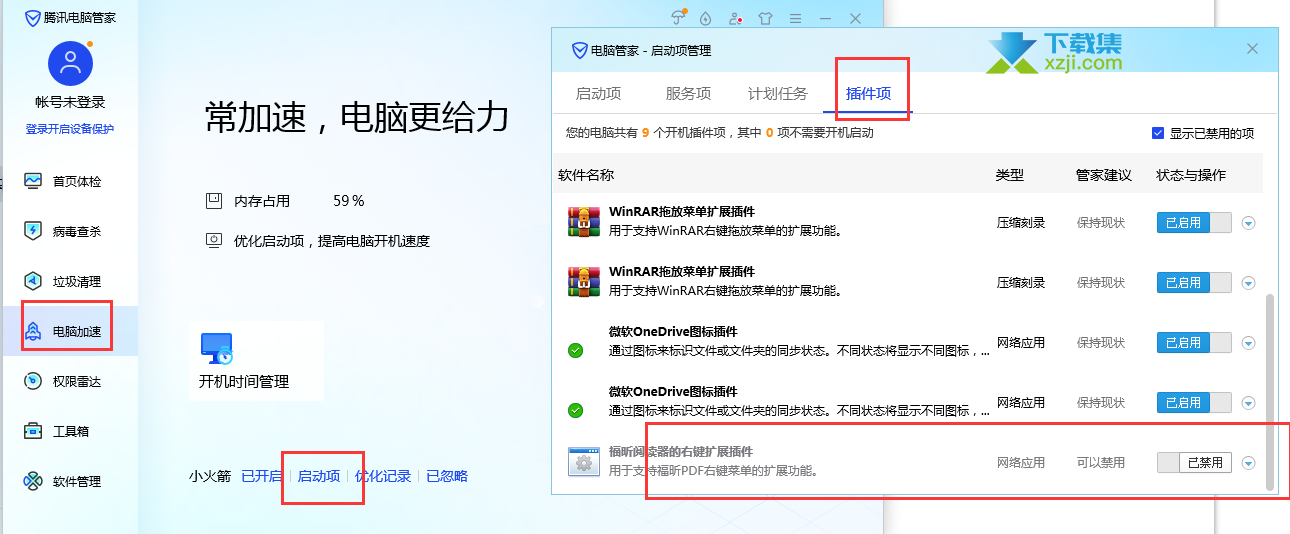The image size is (1290, 534).
Task: Click the 权限雷达 sidebar icon
Action: pyautogui.click(x=33, y=381)
